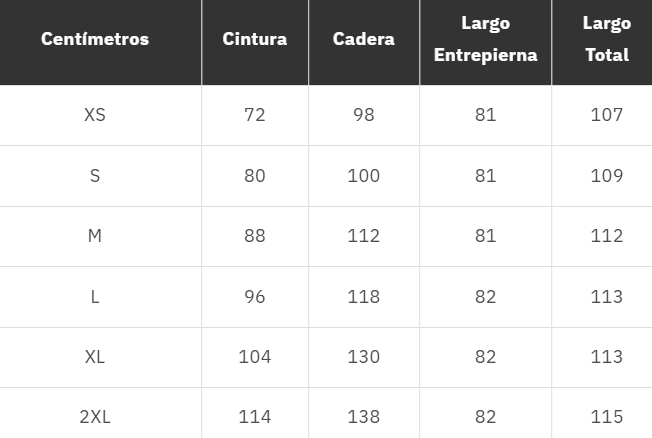
Task: Select the Largo Total column header
Action: 606,39
